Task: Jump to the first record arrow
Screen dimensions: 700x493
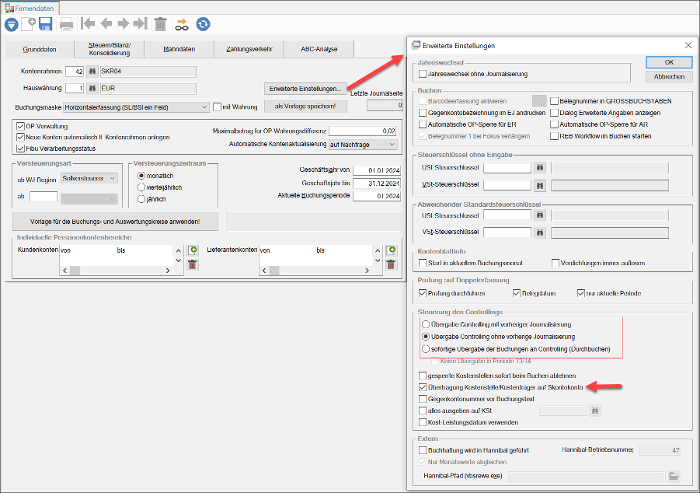Action: [x=88, y=24]
